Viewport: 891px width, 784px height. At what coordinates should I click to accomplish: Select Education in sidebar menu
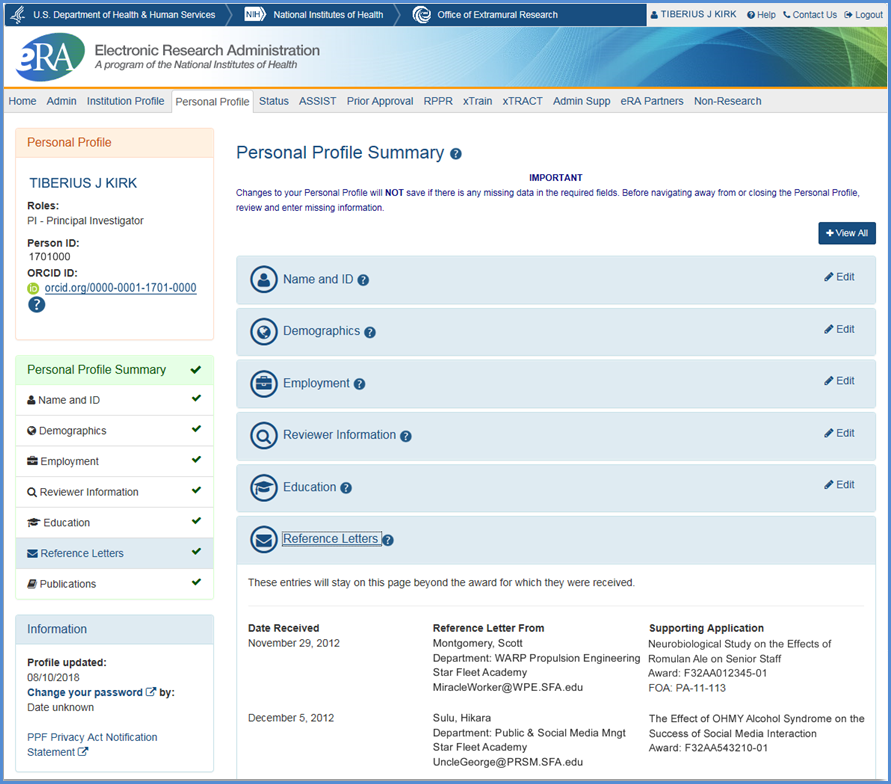tap(114, 523)
